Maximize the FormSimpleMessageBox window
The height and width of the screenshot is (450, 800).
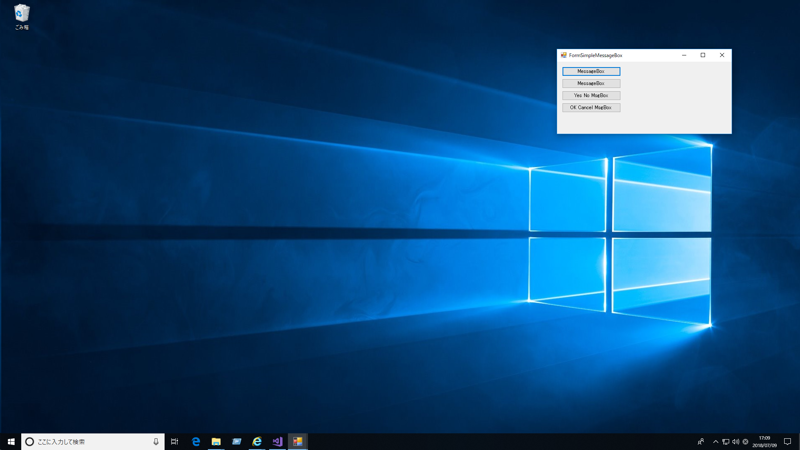(703, 55)
